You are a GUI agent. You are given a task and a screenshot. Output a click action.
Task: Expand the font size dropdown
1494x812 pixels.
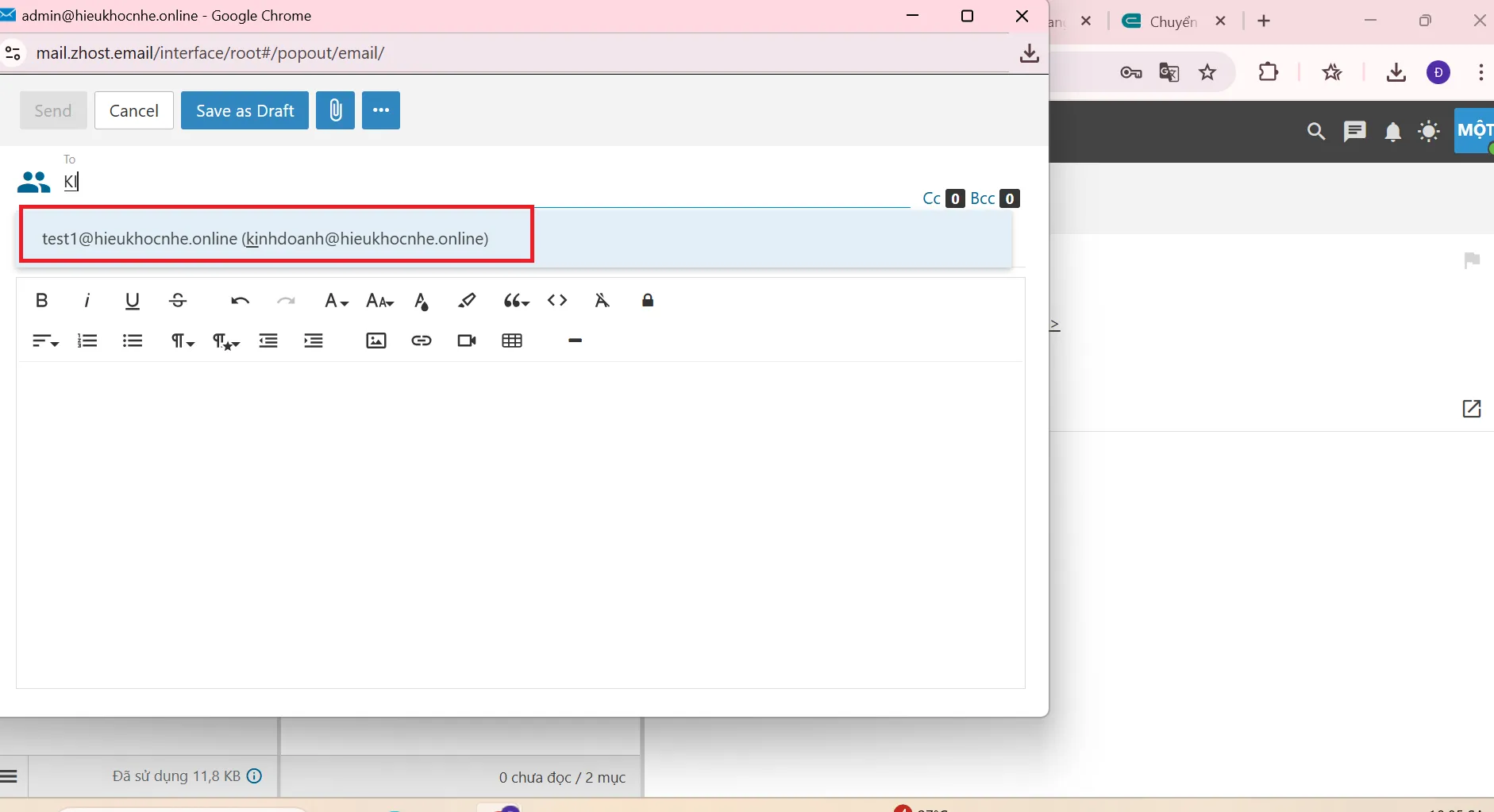(380, 301)
